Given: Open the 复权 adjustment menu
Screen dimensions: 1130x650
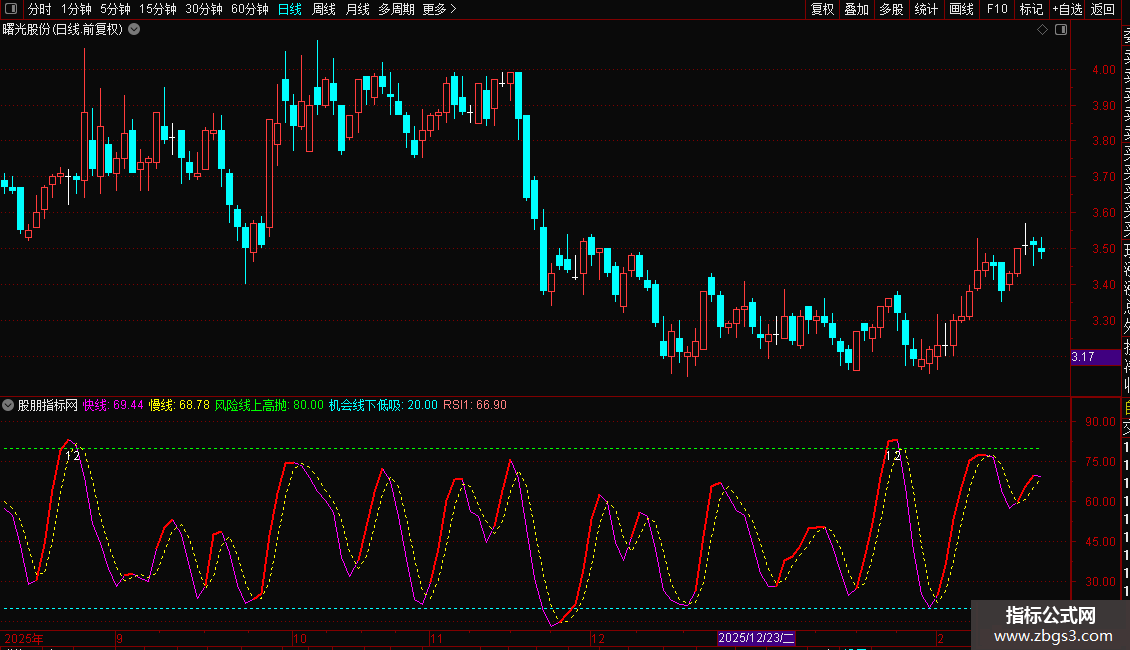Looking at the screenshot, I should coord(822,9).
